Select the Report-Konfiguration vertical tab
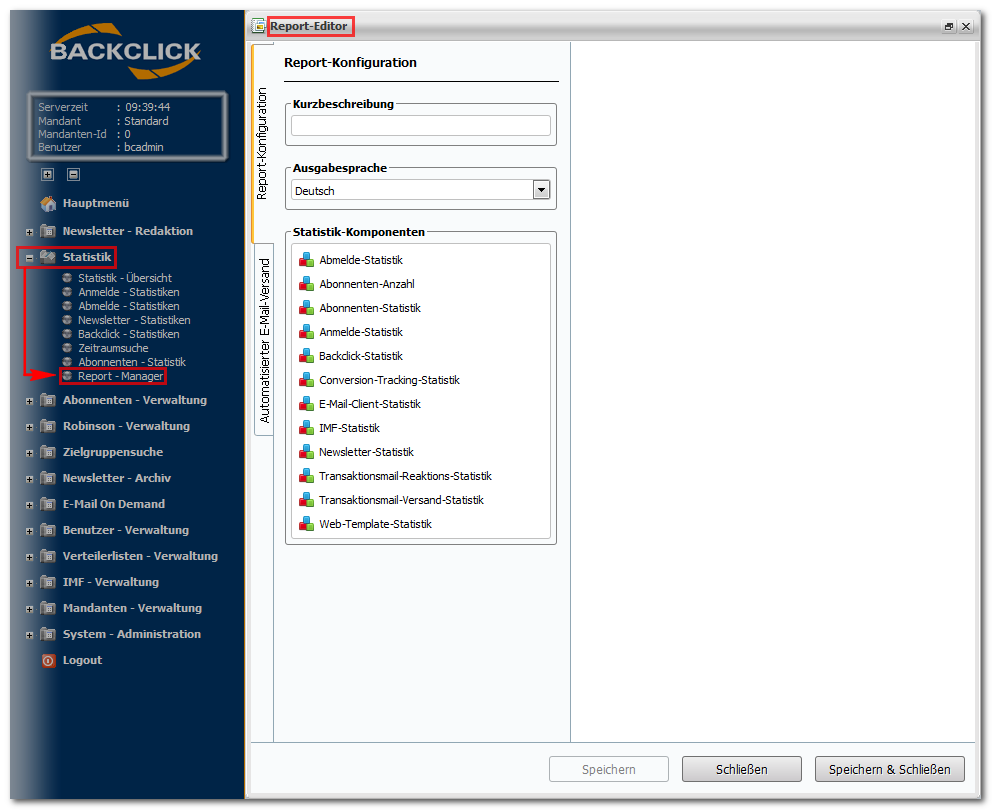This screenshot has height=810, width=992. click(x=262, y=144)
